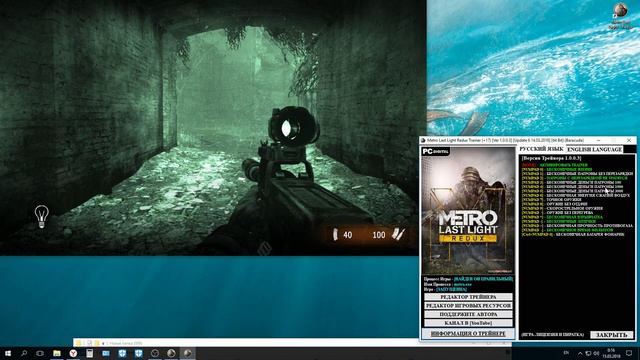The image size is (640, 360).
Task: Click ИНФОРМАЦИЯ О ТРЕЙНЕРЕ link
Action: click(x=468, y=334)
